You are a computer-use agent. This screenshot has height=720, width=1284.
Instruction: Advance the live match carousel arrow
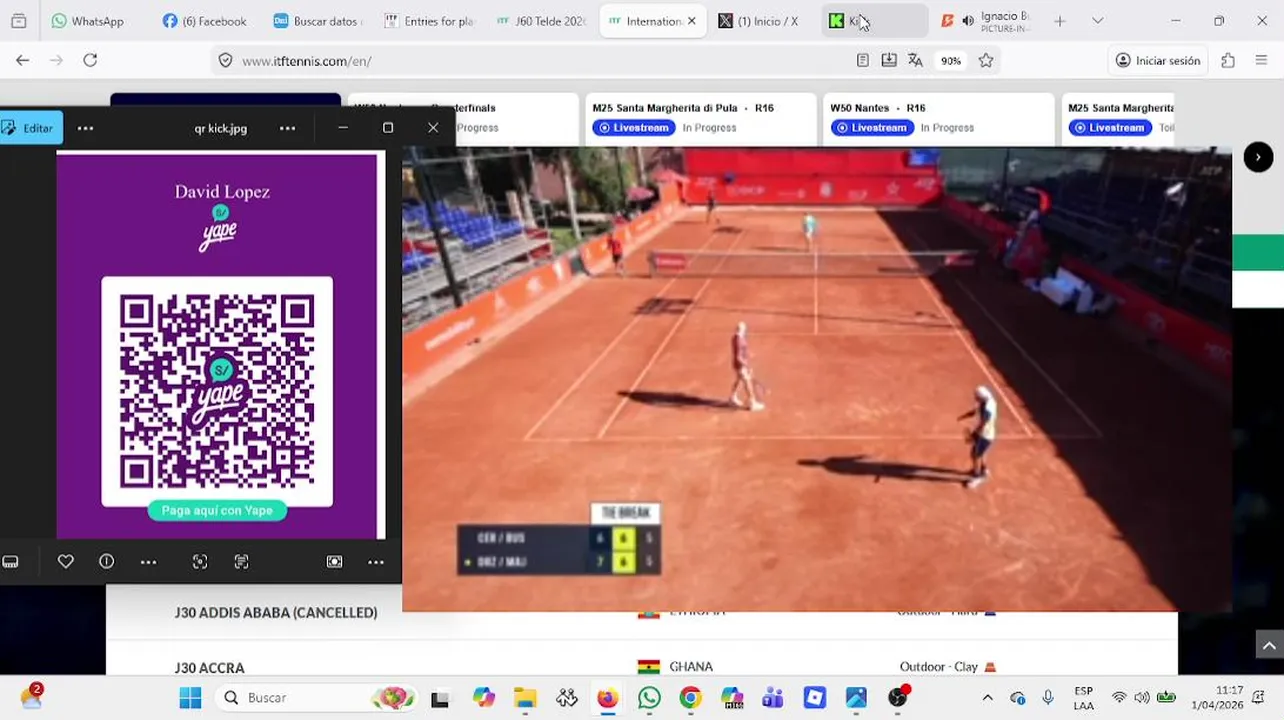[x=1258, y=157]
